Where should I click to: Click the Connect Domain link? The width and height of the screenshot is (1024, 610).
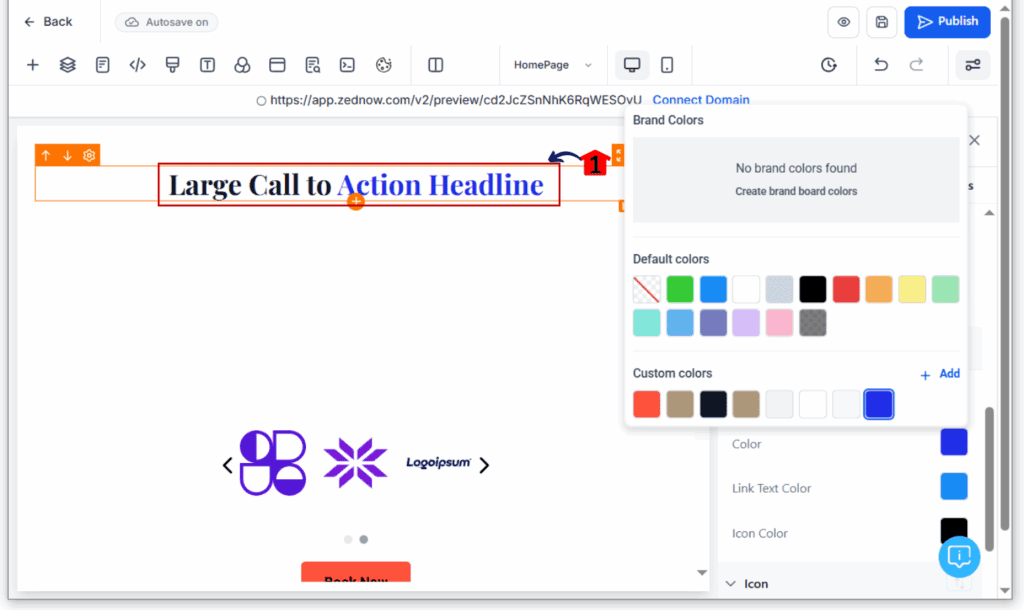701,100
